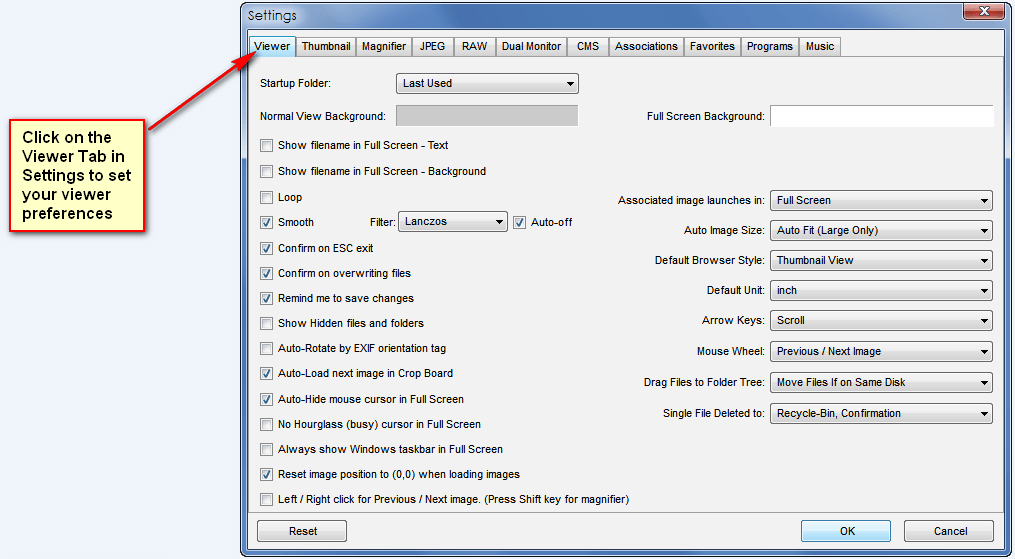Enable Show Hidden files and folders
This screenshot has height=559, width=1015.
tap(266, 323)
